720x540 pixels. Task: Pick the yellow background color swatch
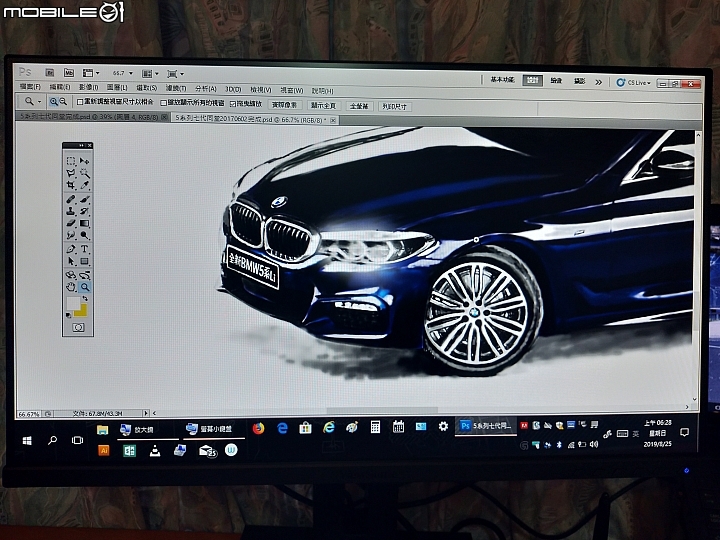83,313
